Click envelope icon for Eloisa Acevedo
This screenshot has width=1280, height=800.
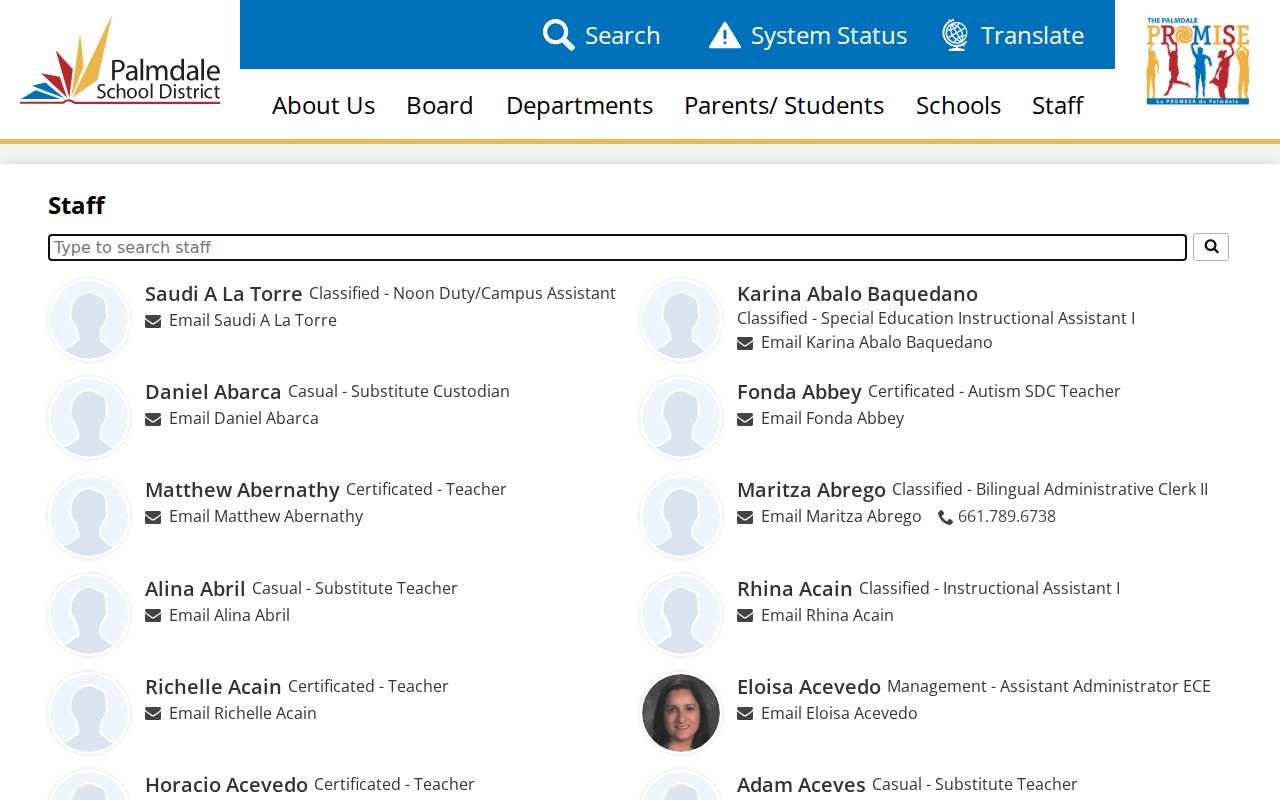pyautogui.click(x=745, y=714)
